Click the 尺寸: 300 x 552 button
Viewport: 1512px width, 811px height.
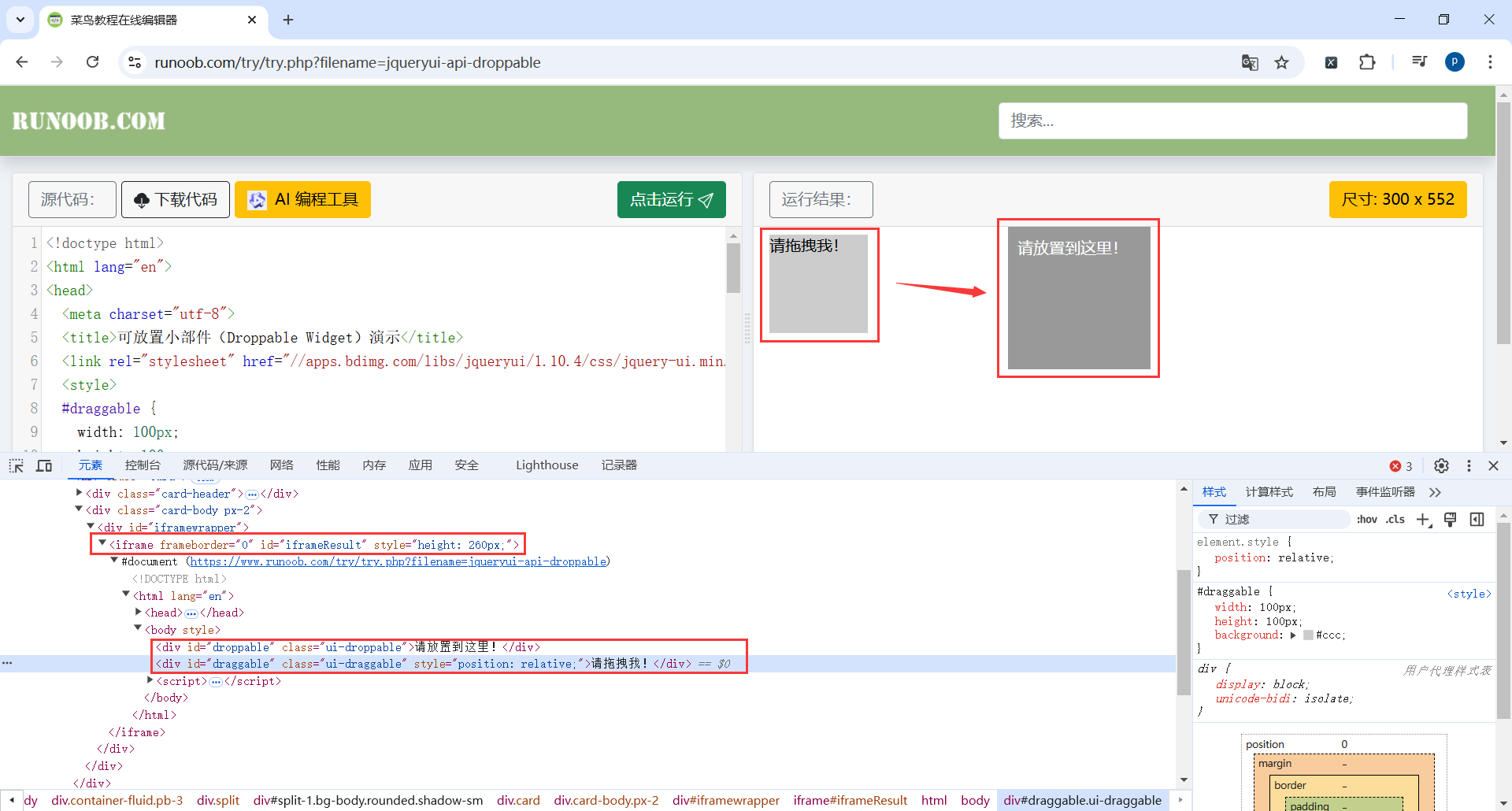click(1398, 199)
